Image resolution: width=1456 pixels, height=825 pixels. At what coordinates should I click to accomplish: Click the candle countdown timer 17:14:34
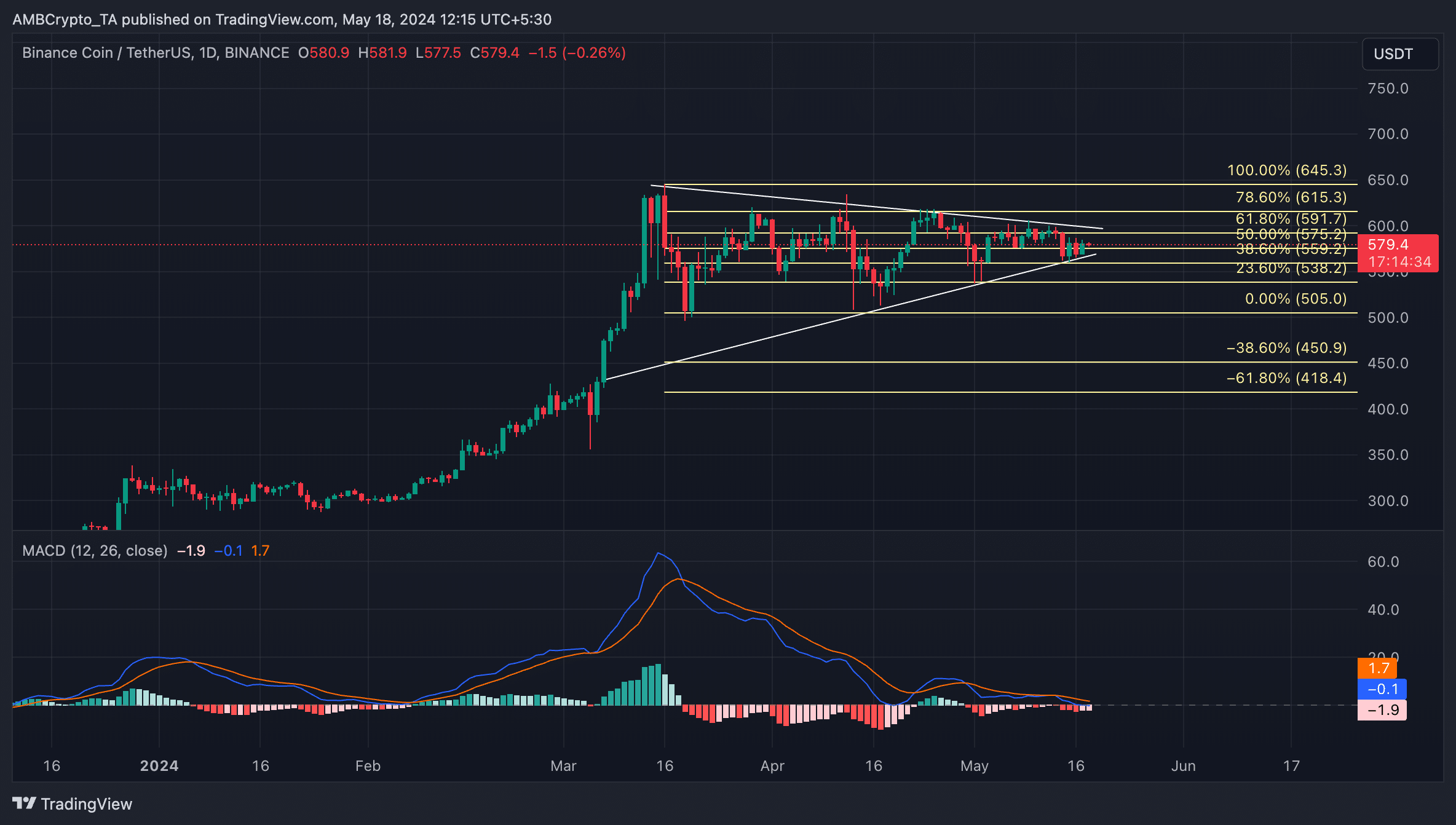click(1399, 262)
